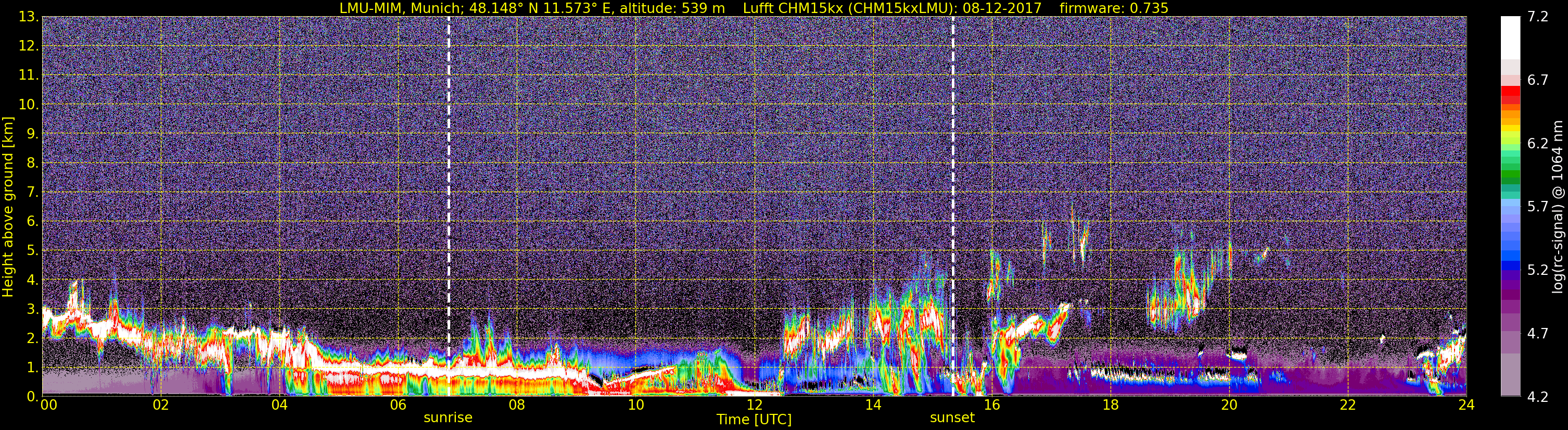The width and height of the screenshot is (1568, 430).
Task: Click the dashed white sunrise marker line
Action: pyautogui.click(x=449, y=206)
